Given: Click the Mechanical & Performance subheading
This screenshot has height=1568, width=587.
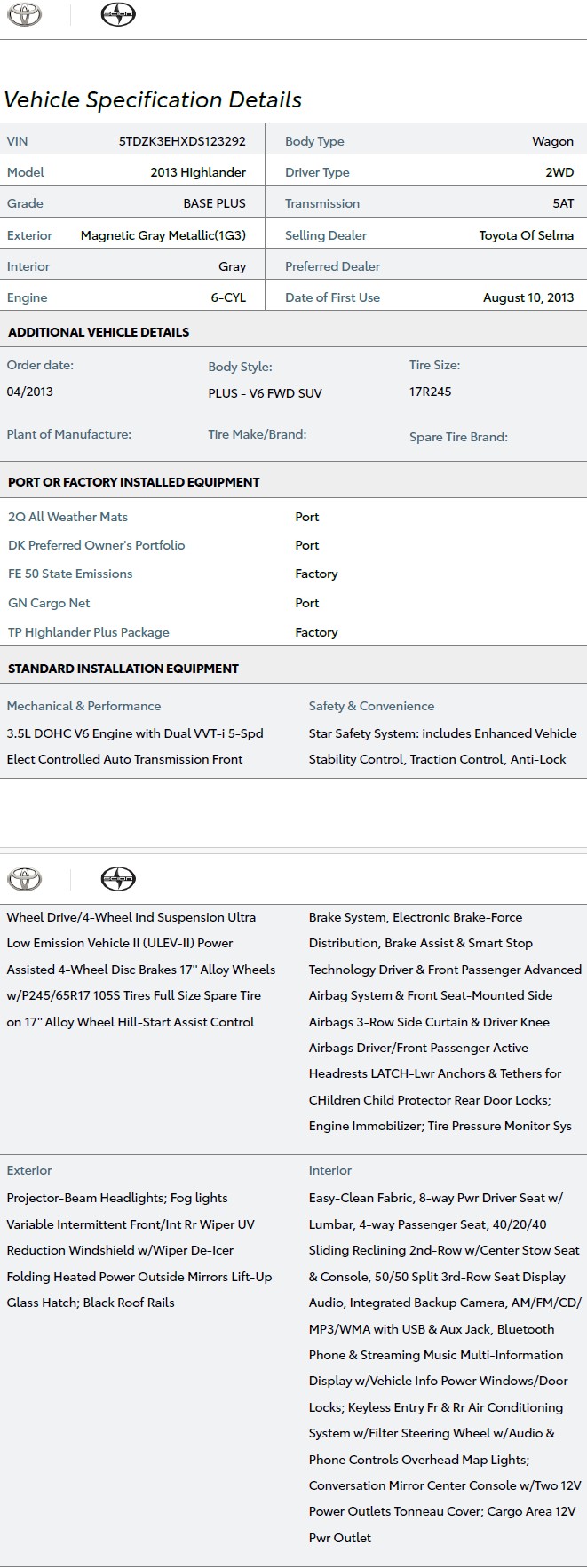Looking at the screenshot, I should (84, 706).
